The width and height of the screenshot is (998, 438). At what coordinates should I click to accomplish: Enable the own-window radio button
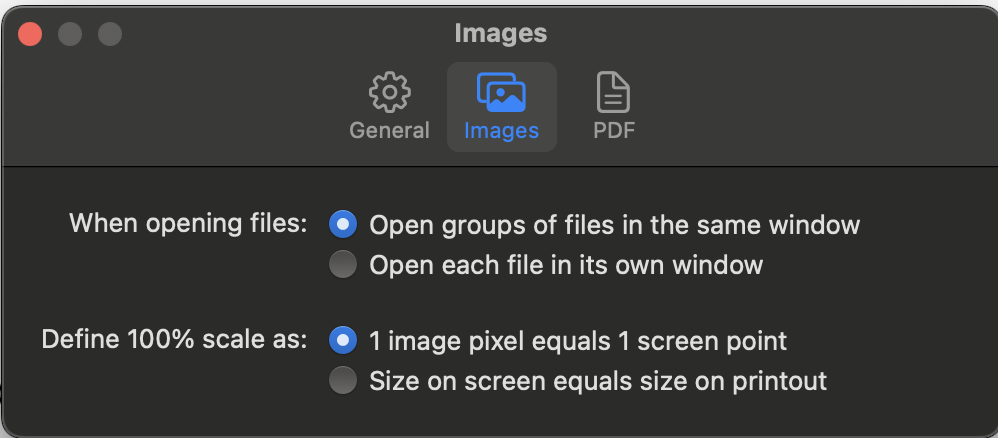coord(343,265)
